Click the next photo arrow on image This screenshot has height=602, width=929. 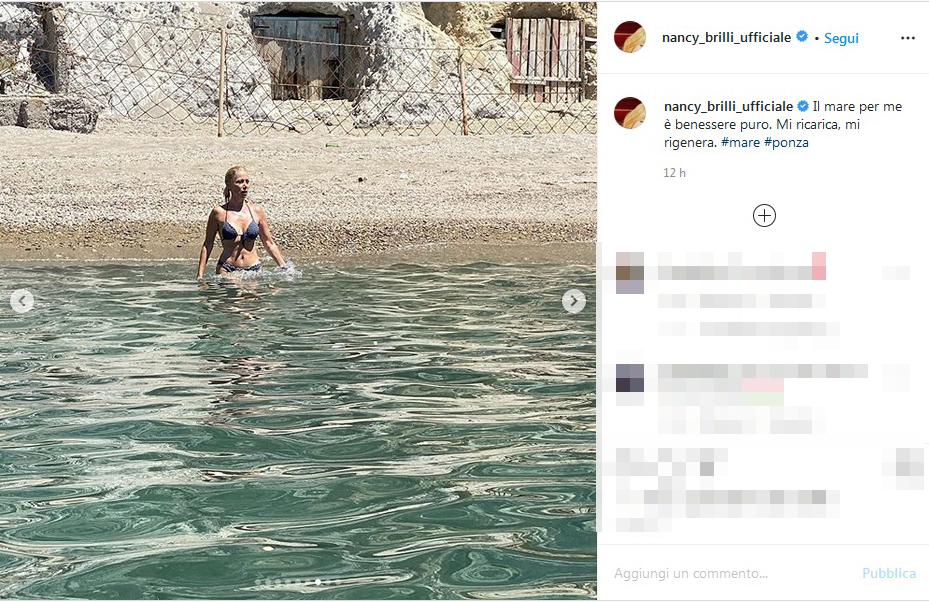pos(574,302)
